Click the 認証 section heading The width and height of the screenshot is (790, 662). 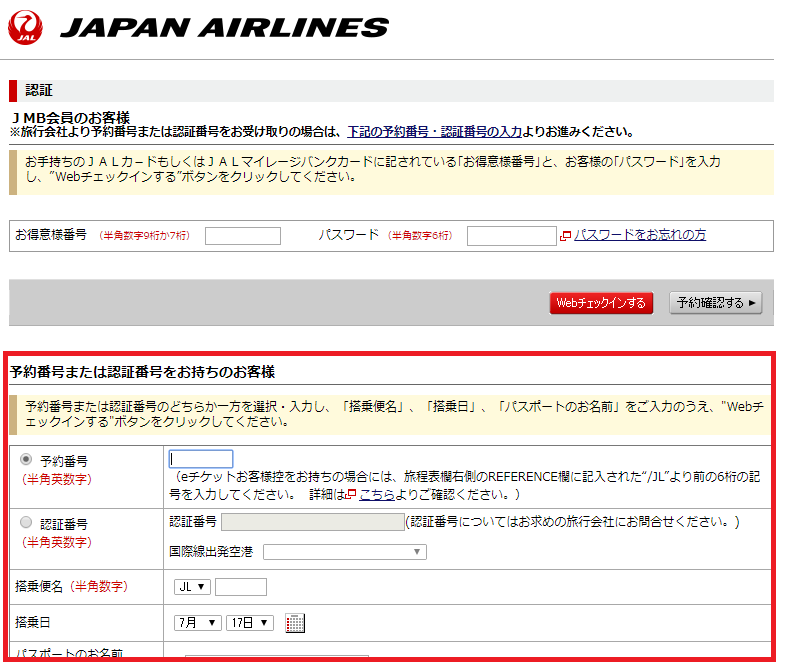tap(39, 90)
